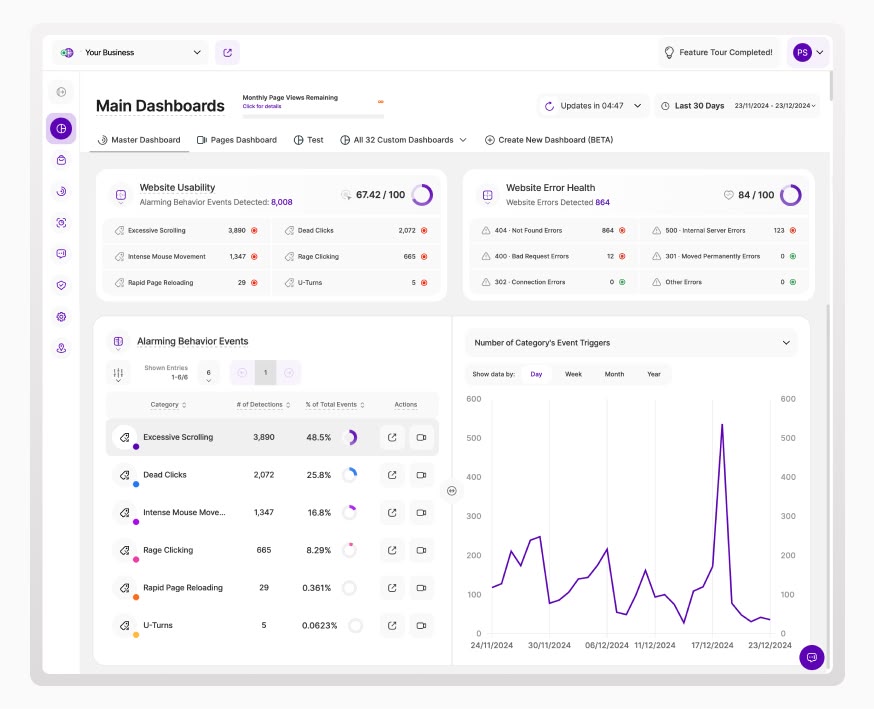Click the filter sliders icon above the table
874x709 pixels.
pos(118,373)
